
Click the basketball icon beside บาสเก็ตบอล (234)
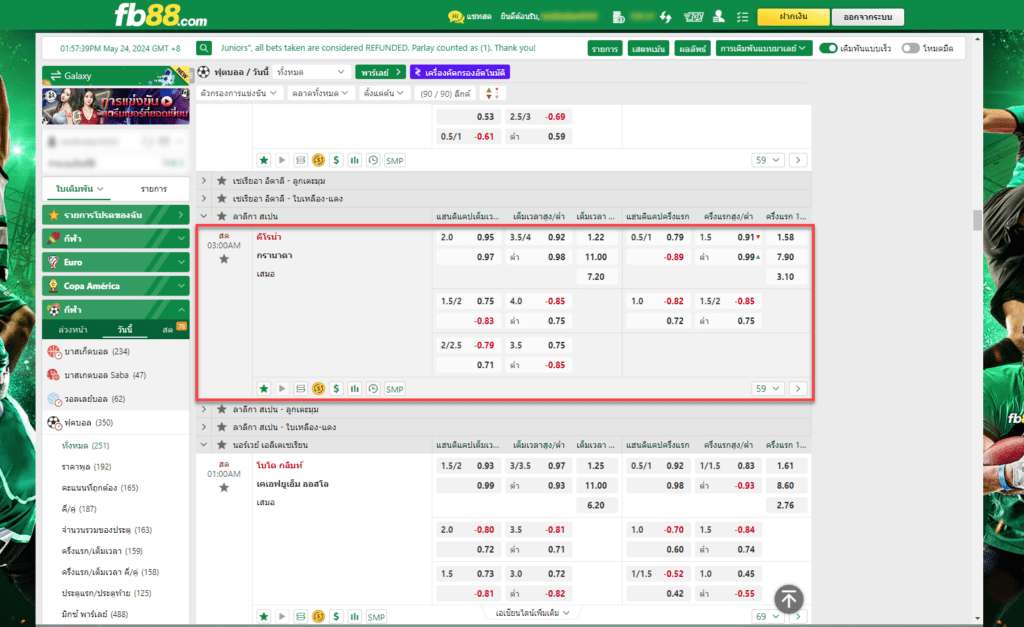tap(54, 352)
